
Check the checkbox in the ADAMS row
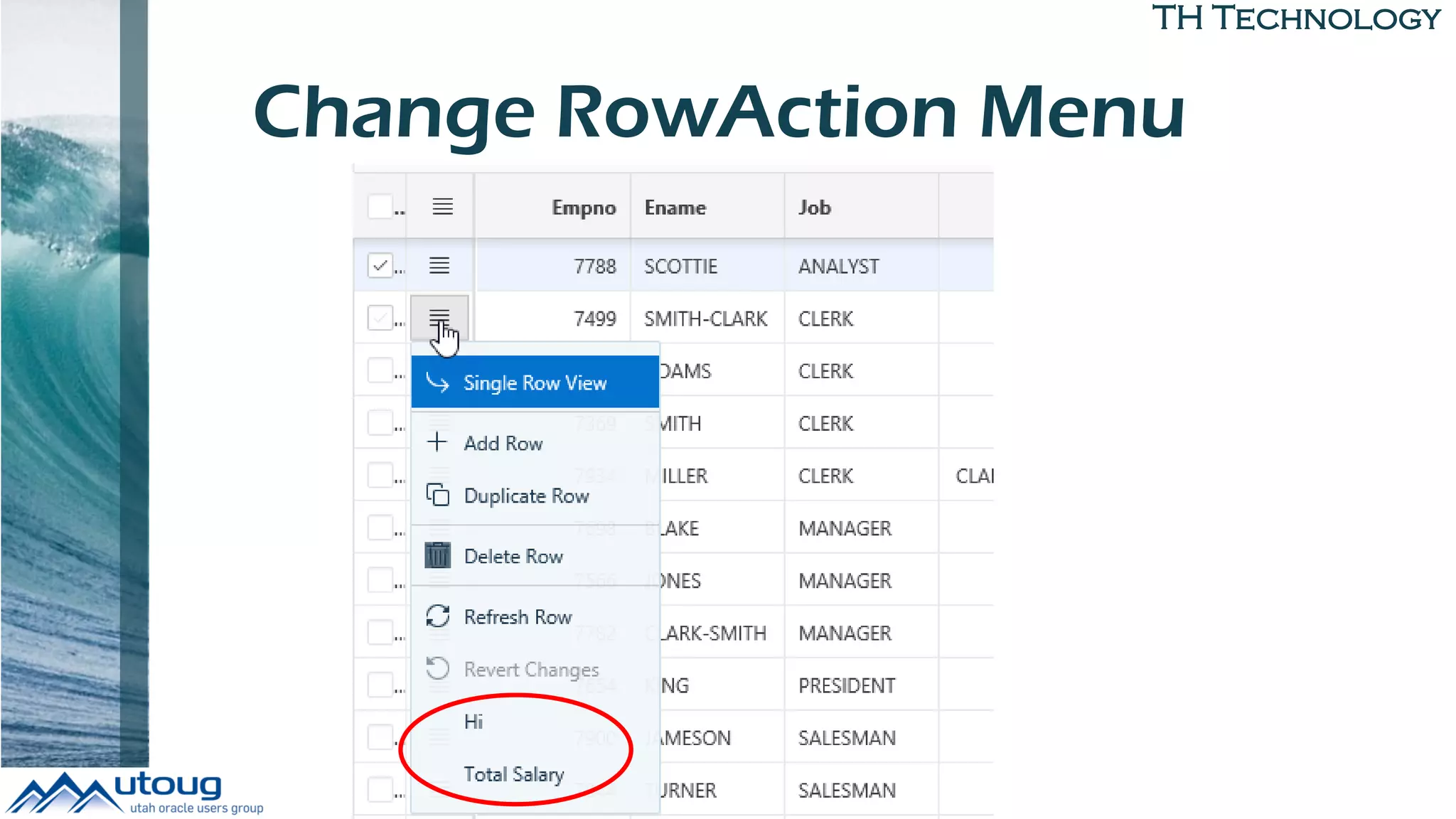(x=380, y=370)
